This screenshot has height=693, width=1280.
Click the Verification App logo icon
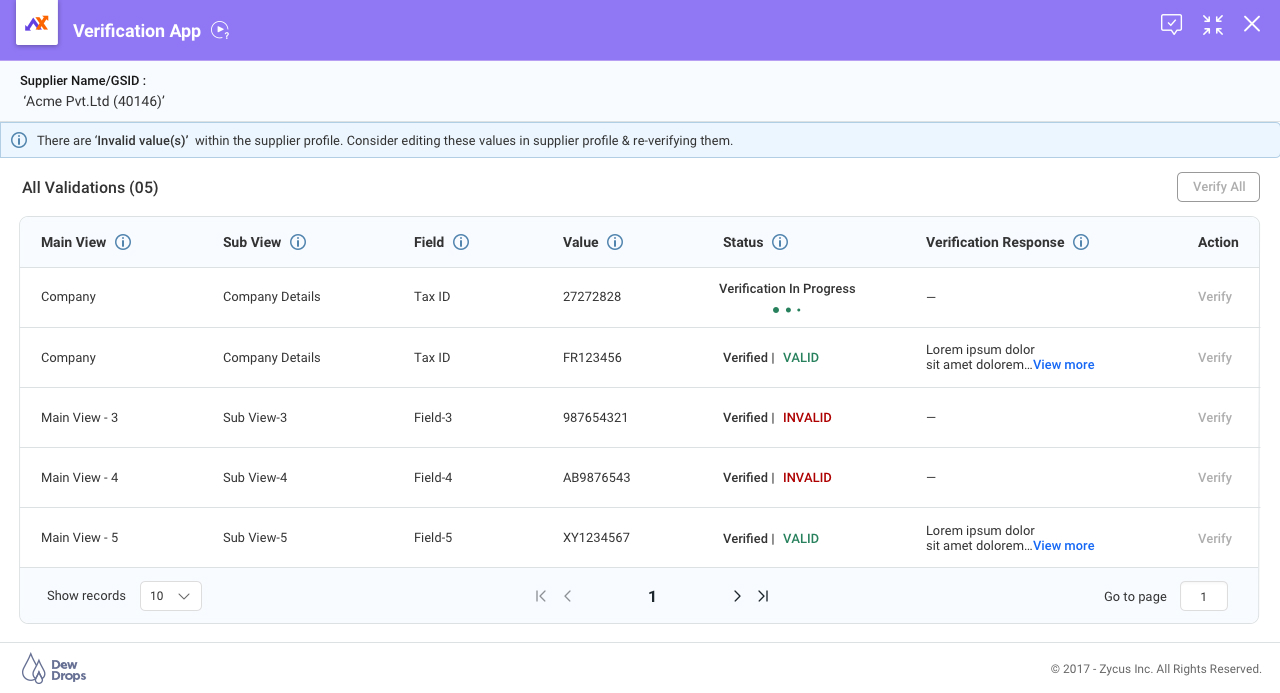(x=37, y=23)
